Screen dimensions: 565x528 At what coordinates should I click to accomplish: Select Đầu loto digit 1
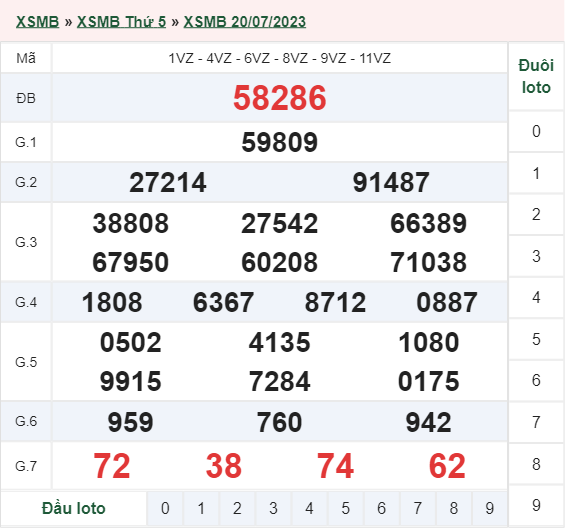(x=201, y=508)
